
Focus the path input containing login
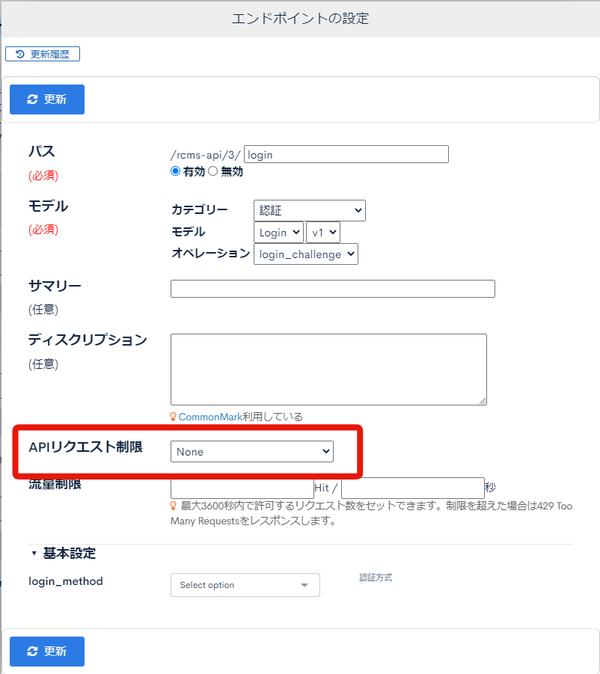point(346,154)
